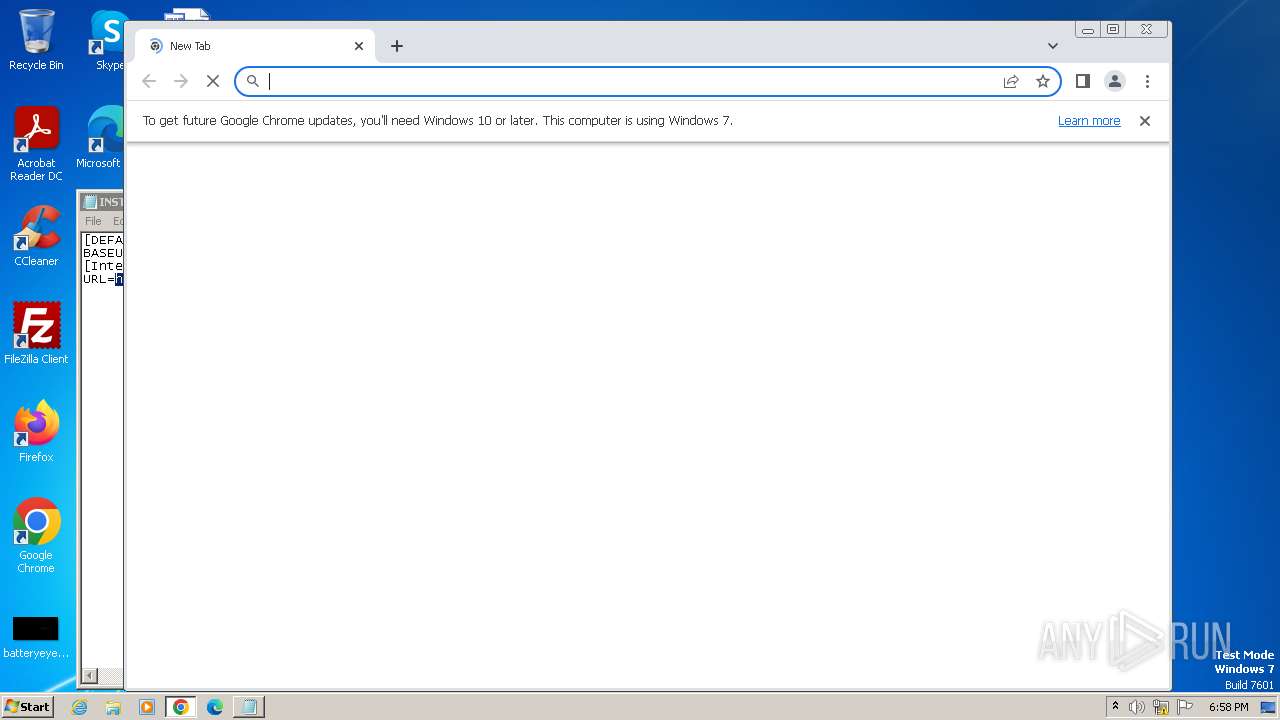Switch to Chrome in the taskbar
This screenshot has height=720, width=1280.
[x=181, y=707]
